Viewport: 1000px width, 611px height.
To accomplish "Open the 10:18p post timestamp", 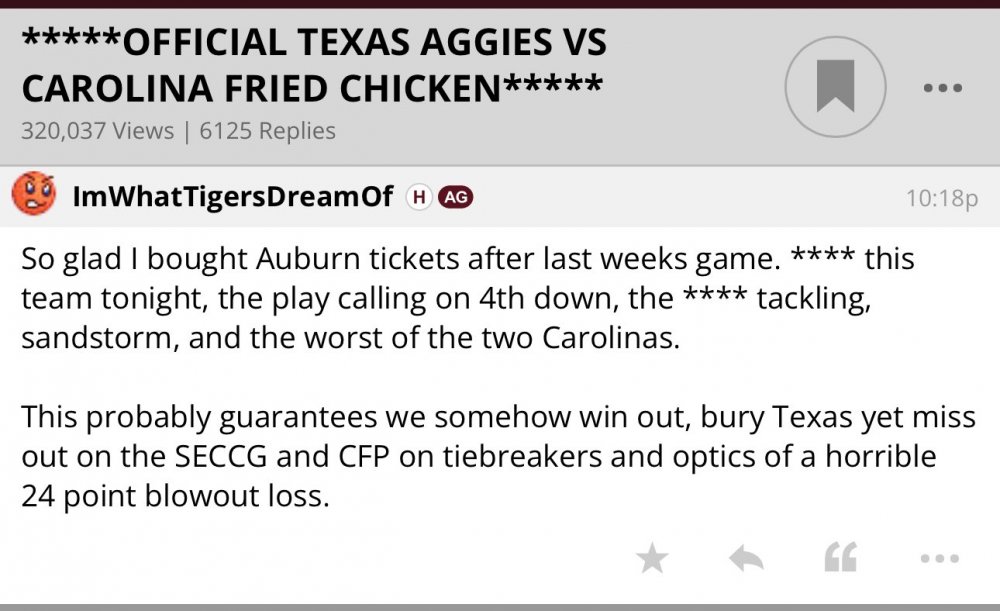I will (940, 198).
